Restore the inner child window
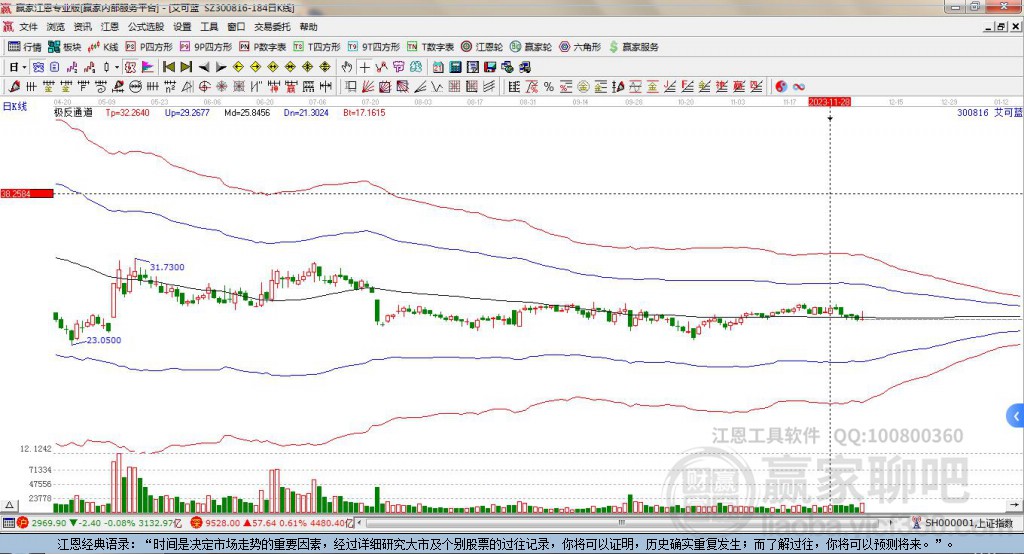Image resolution: width=1024 pixels, height=554 pixels. 1001,27
